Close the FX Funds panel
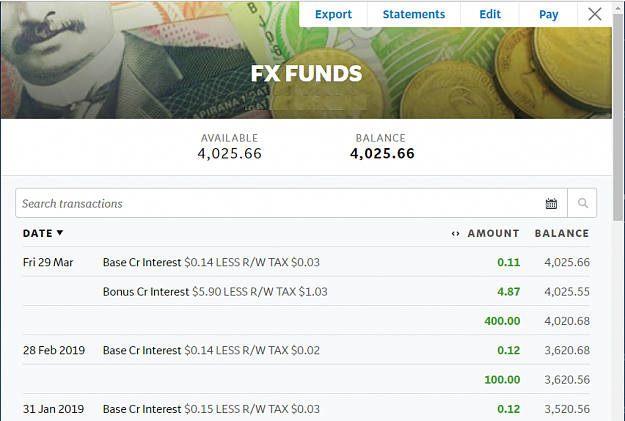Screen dimensions: 625x421 (x=595, y=14)
